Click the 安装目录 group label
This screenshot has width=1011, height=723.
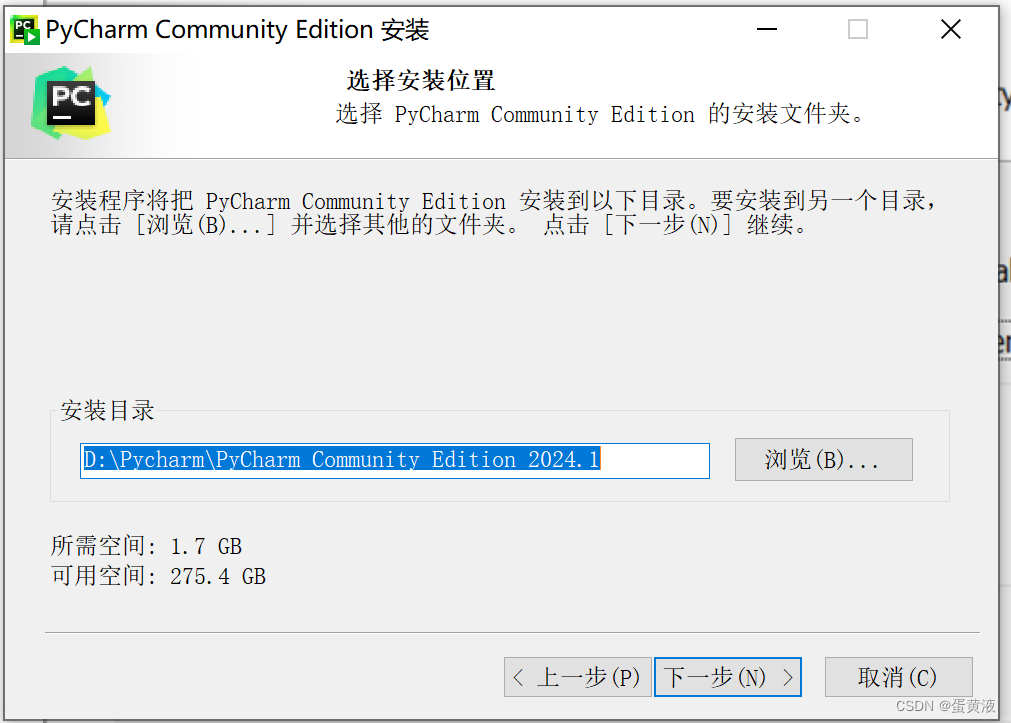(108, 410)
